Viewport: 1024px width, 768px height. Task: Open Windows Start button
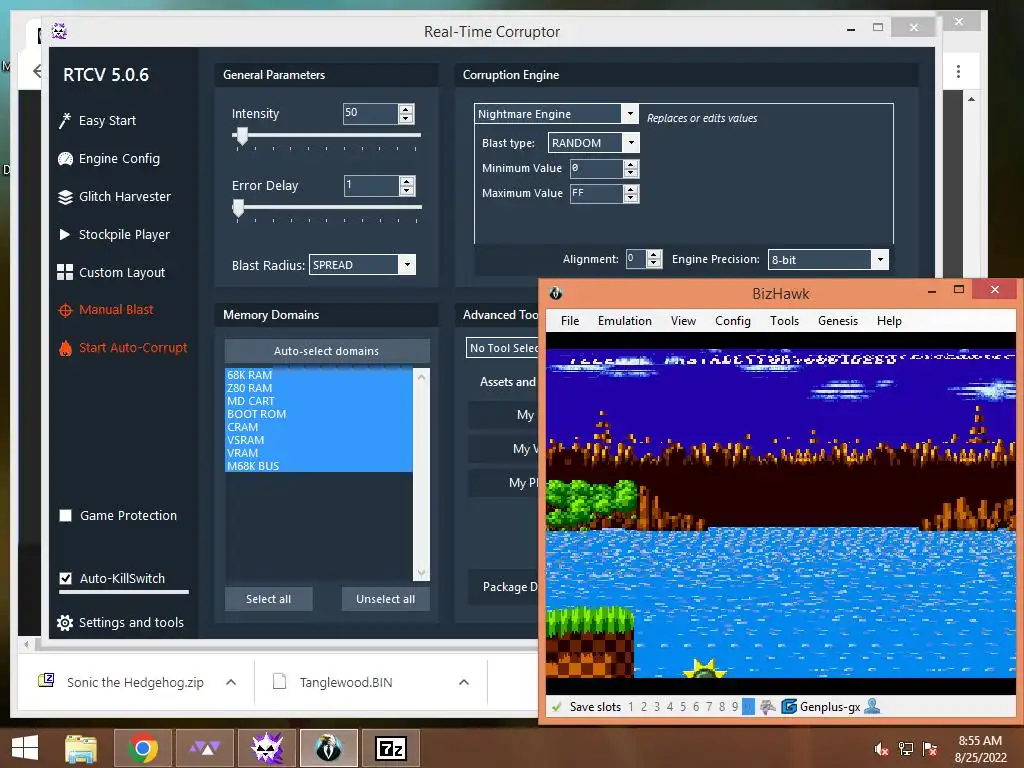pyautogui.click(x=25, y=748)
